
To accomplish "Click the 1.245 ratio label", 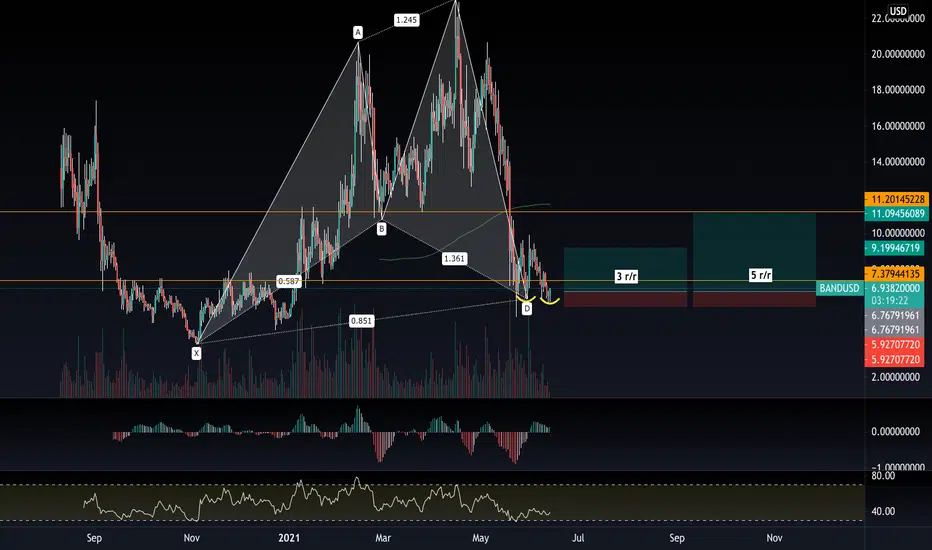I will pos(406,20).
